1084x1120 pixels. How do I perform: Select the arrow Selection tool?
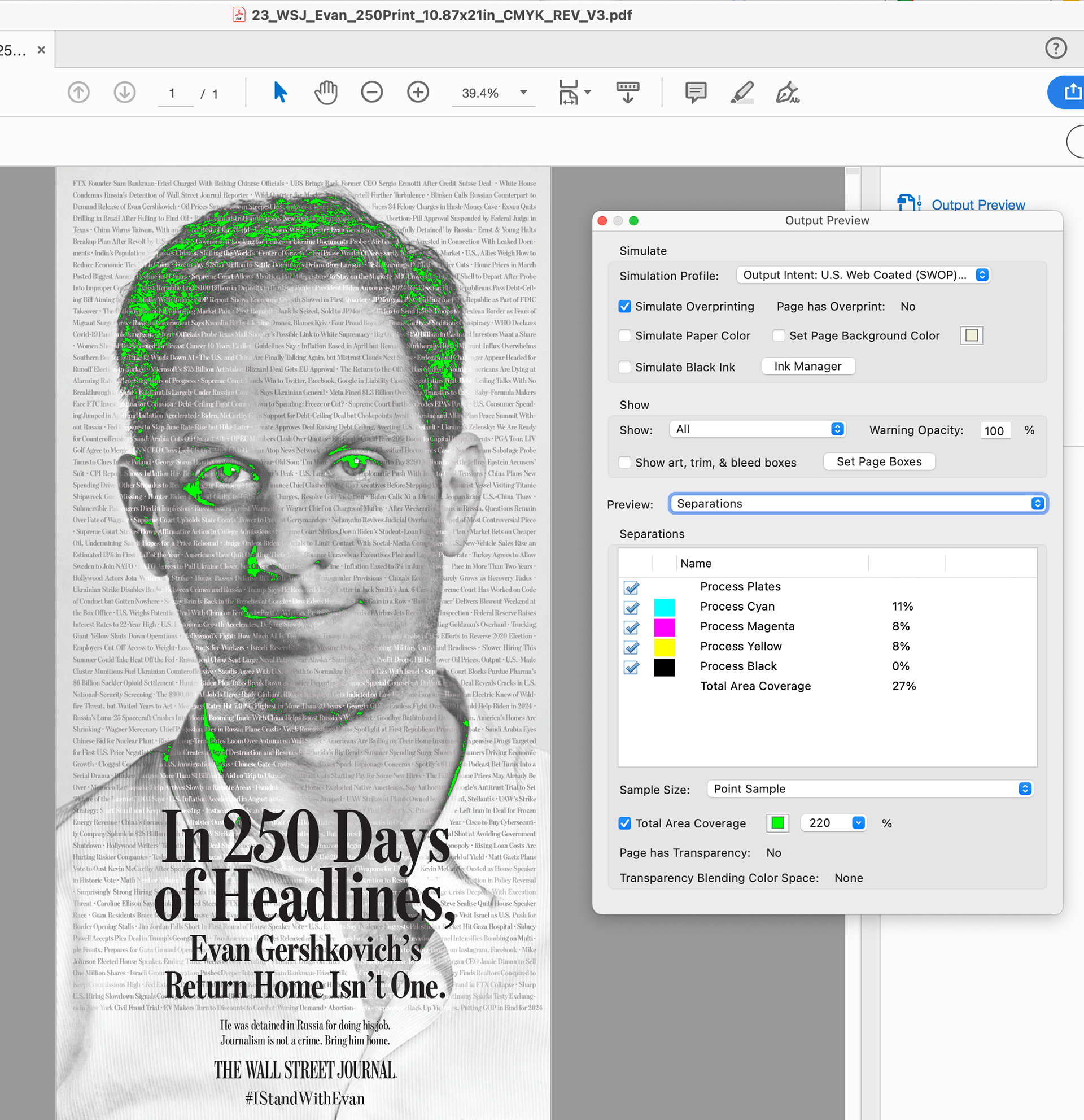pyautogui.click(x=280, y=92)
